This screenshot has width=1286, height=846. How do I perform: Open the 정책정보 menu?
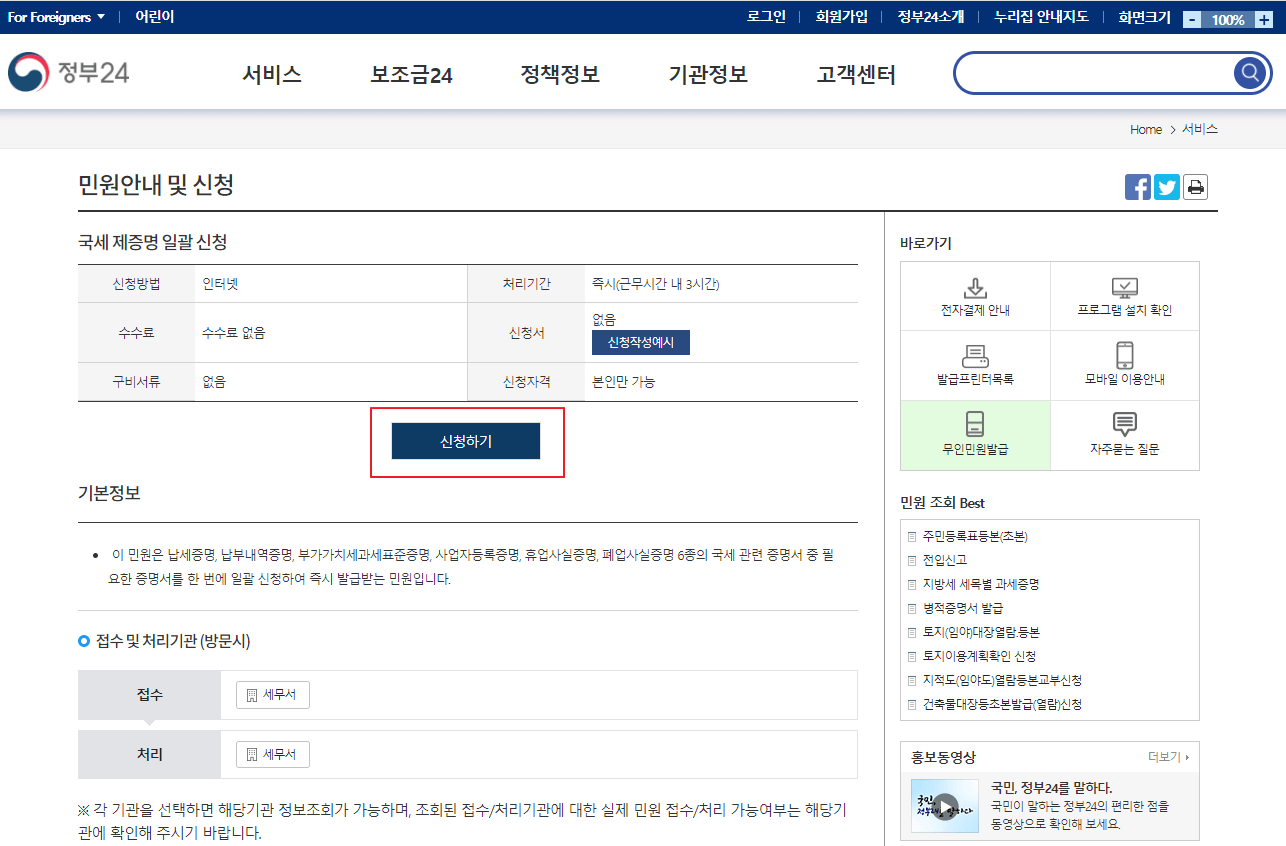[x=560, y=75]
